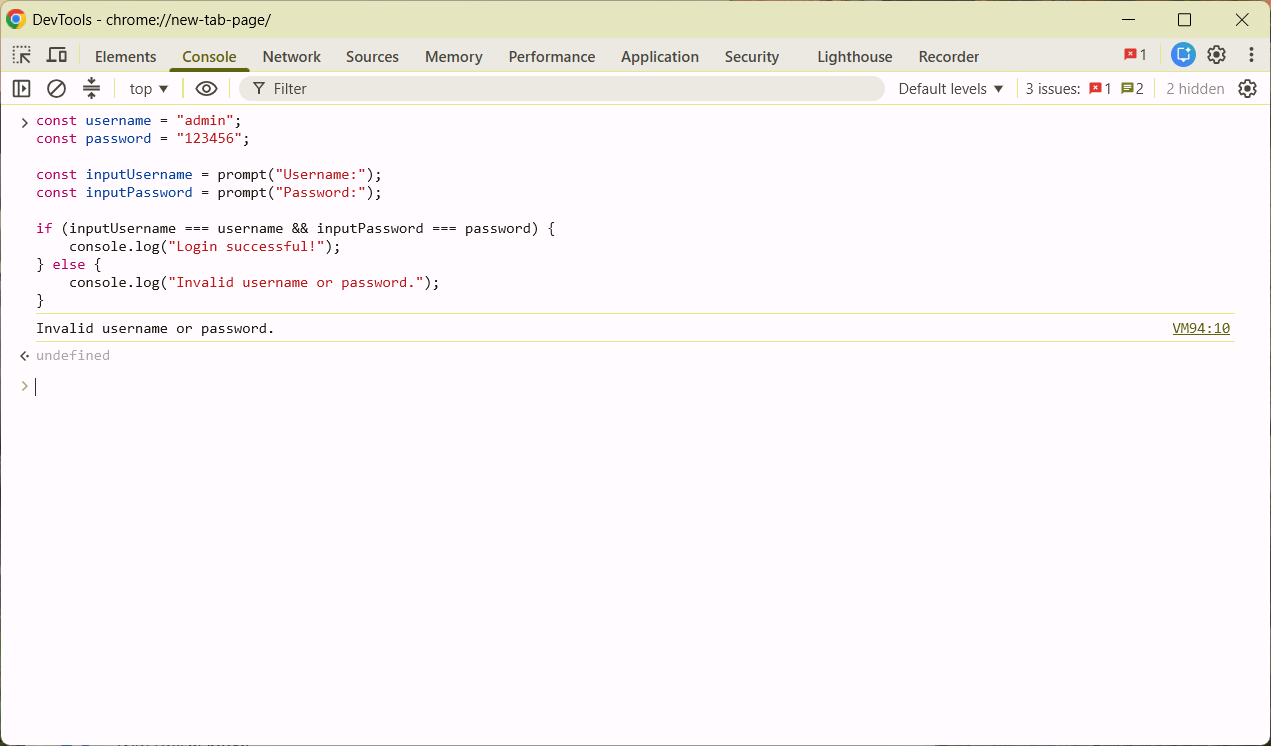Open the VM94:10 source link

tap(1201, 328)
